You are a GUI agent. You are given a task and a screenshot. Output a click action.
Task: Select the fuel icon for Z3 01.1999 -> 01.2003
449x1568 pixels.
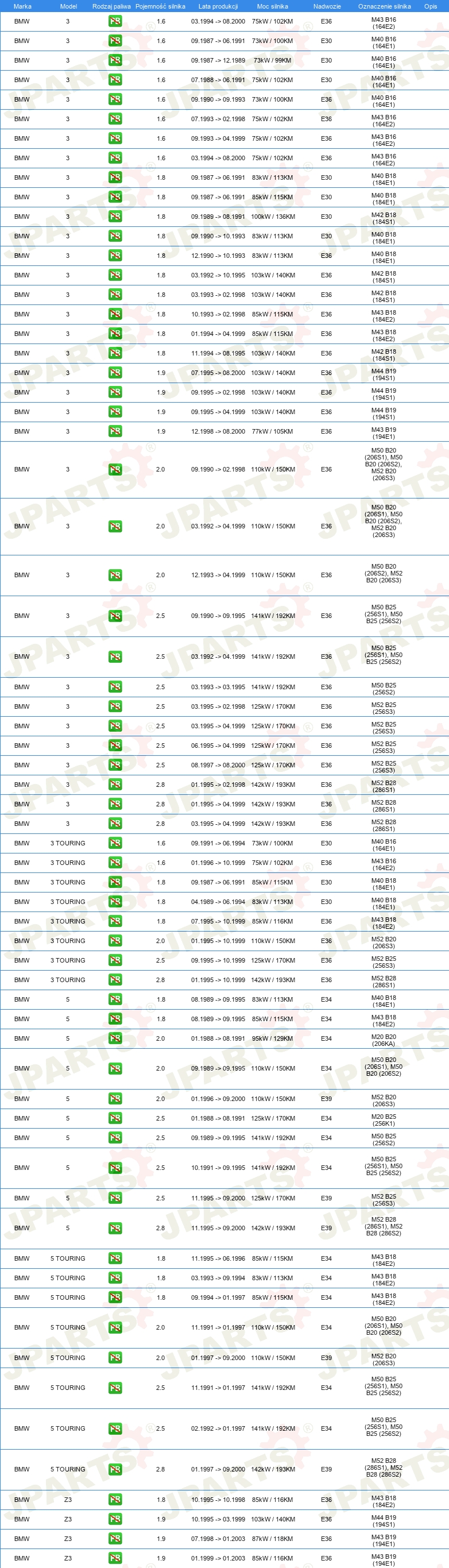[115, 1558]
